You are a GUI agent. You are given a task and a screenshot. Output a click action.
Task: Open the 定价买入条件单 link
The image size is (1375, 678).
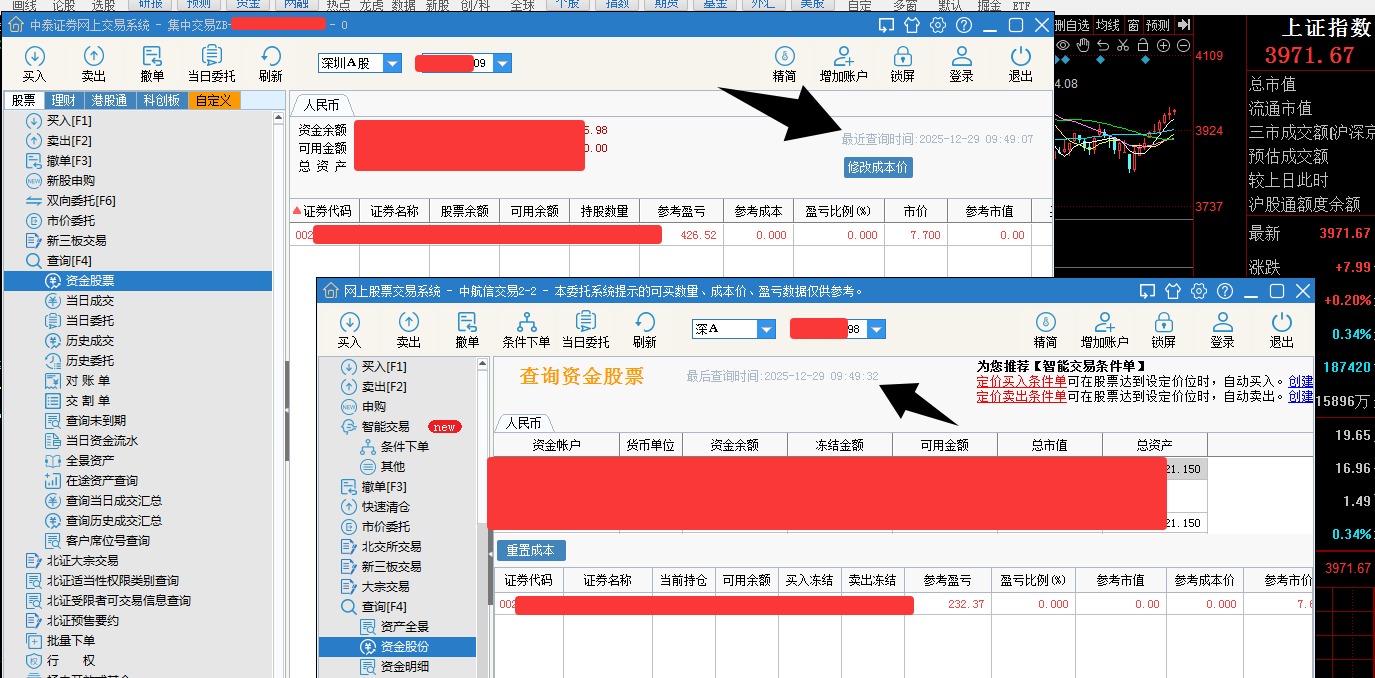pos(1021,381)
